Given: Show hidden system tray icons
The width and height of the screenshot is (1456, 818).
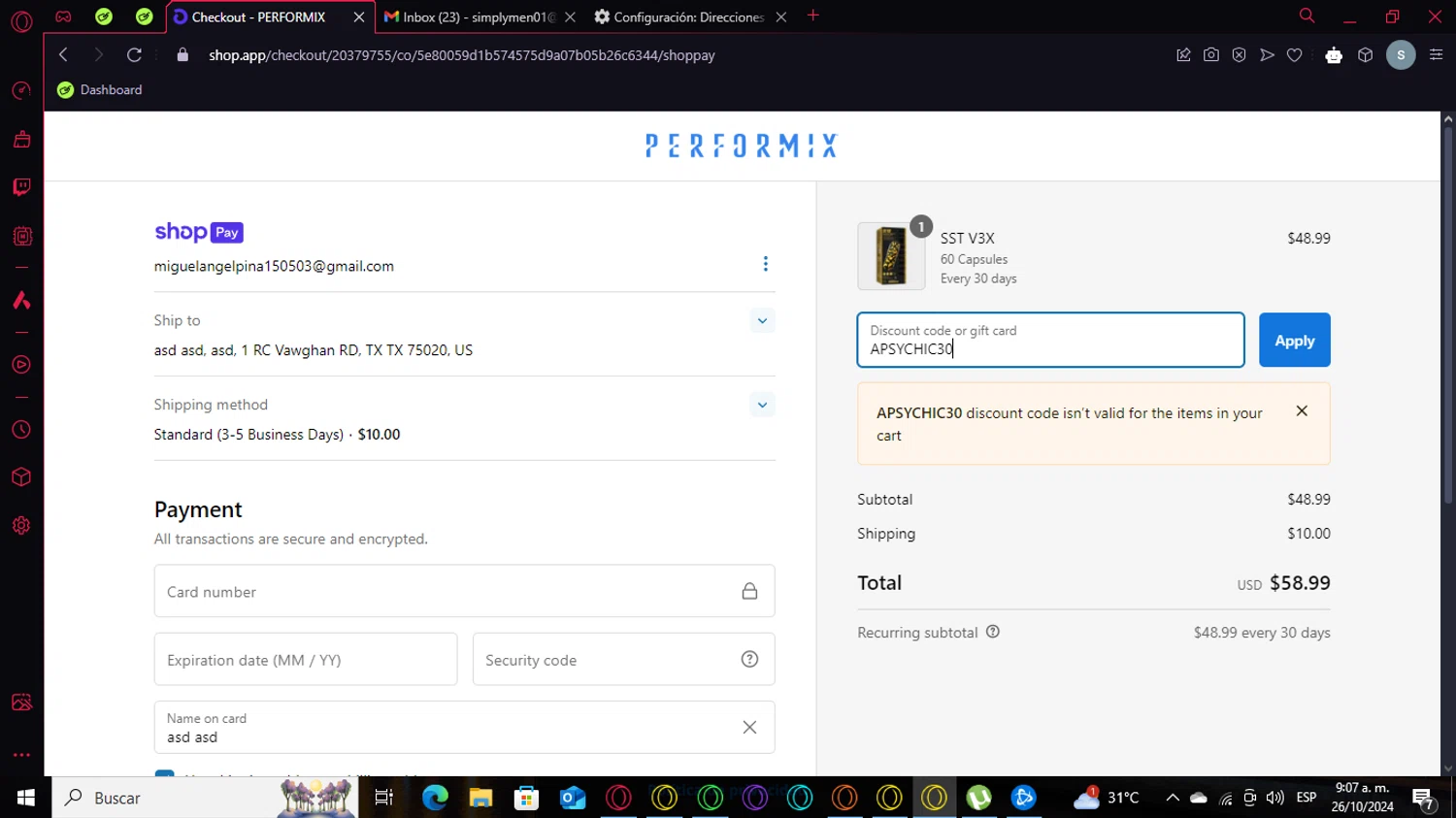Looking at the screenshot, I should (x=1173, y=798).
